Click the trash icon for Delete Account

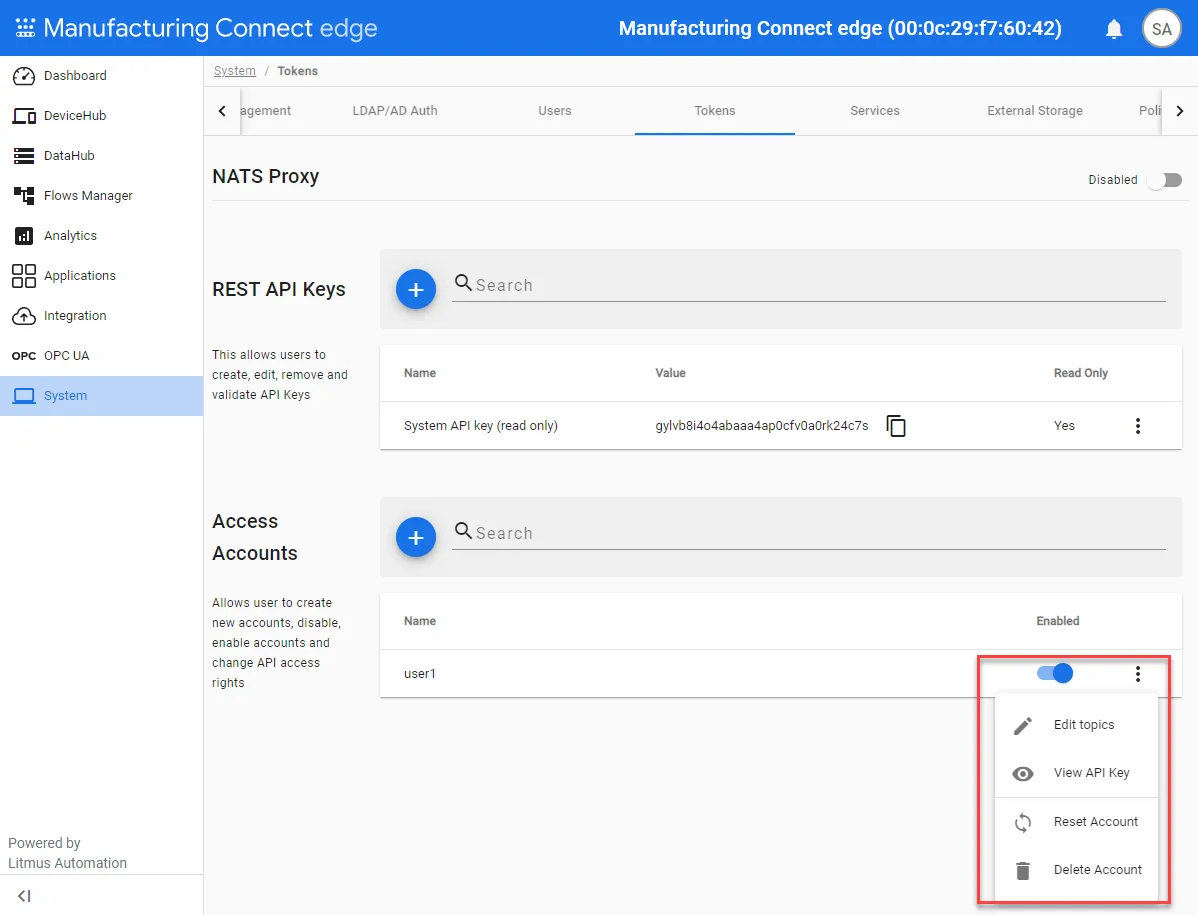1023,870
